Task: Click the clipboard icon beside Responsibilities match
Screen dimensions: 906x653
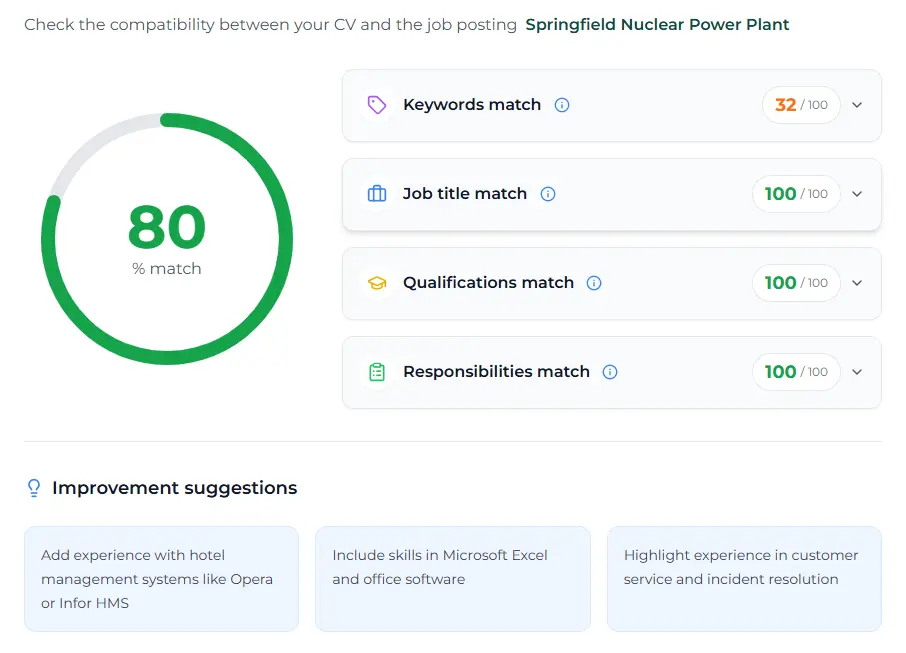Action: coord(376,372)
